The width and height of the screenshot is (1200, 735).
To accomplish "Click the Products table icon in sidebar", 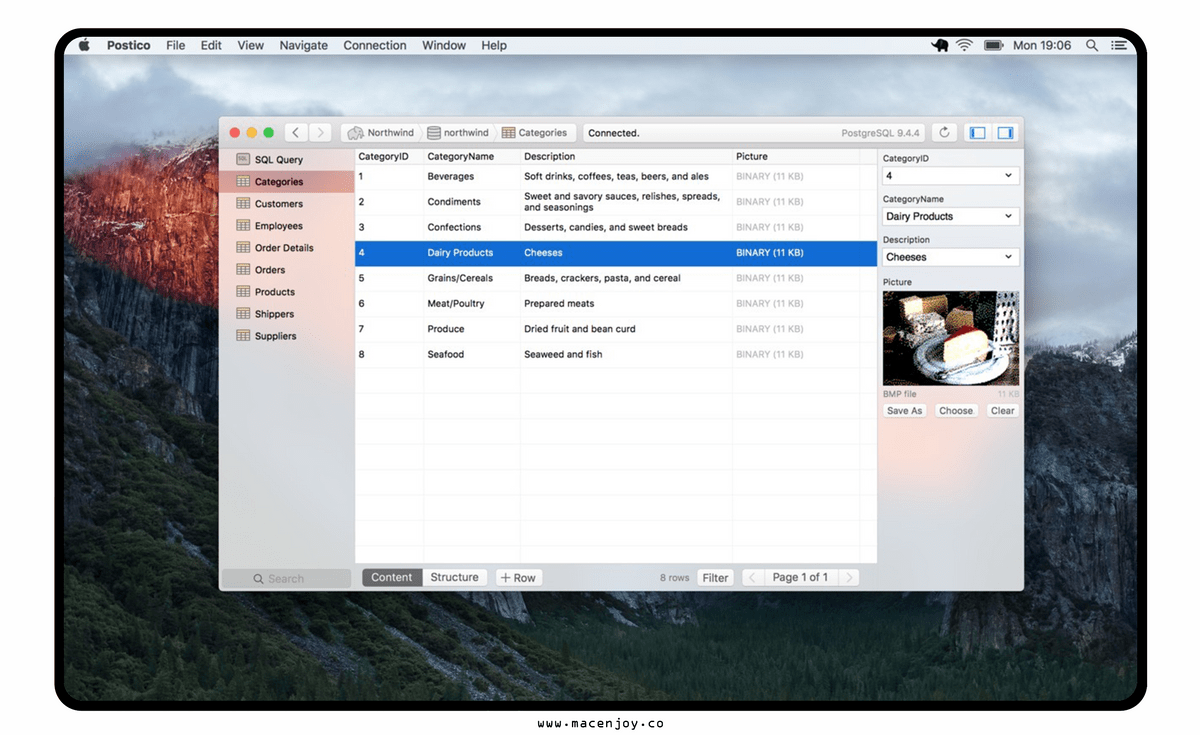I will click(x=243, y=291).
